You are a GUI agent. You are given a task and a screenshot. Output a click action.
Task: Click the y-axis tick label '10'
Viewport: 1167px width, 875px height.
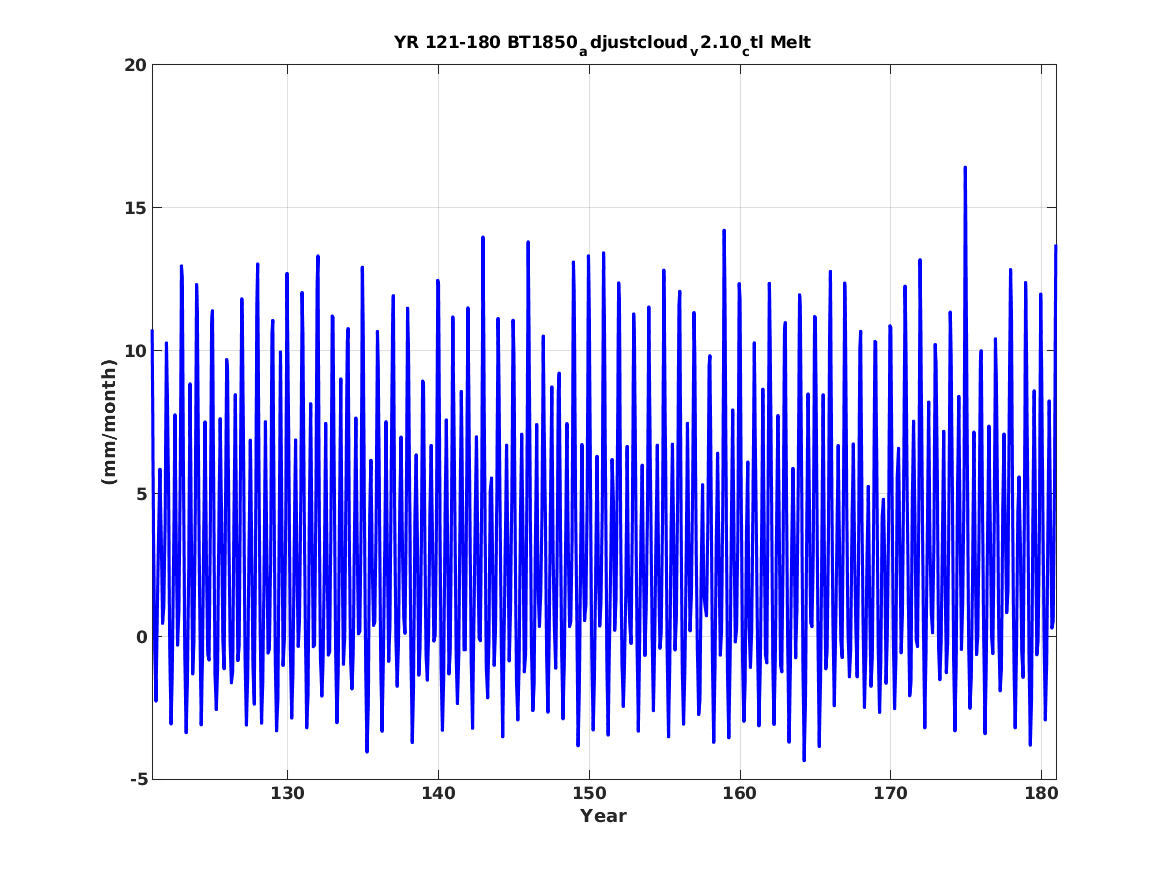click(x=135, y=350)
